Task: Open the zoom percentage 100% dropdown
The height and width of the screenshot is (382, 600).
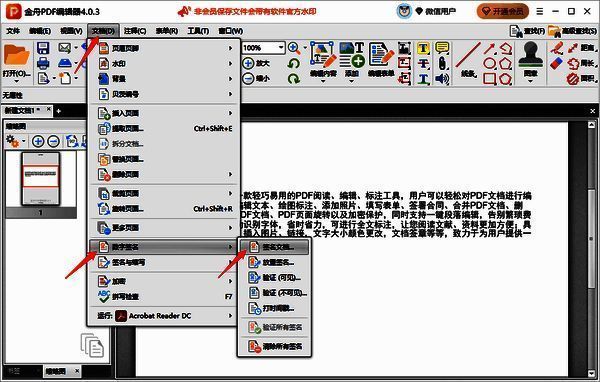Action: (x=281, y=47)
